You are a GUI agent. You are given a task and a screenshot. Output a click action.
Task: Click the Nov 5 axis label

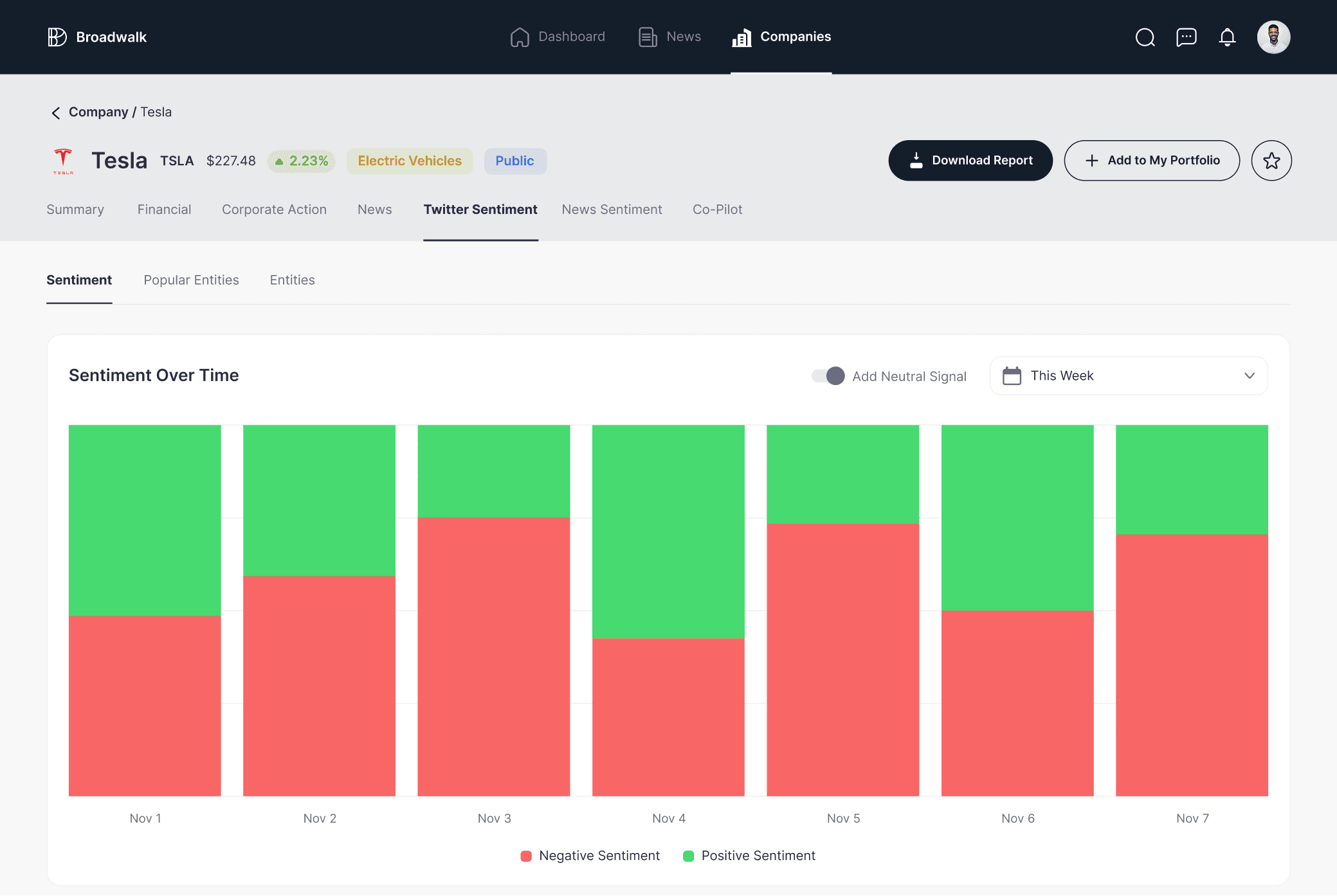click(x=843, y=819)
